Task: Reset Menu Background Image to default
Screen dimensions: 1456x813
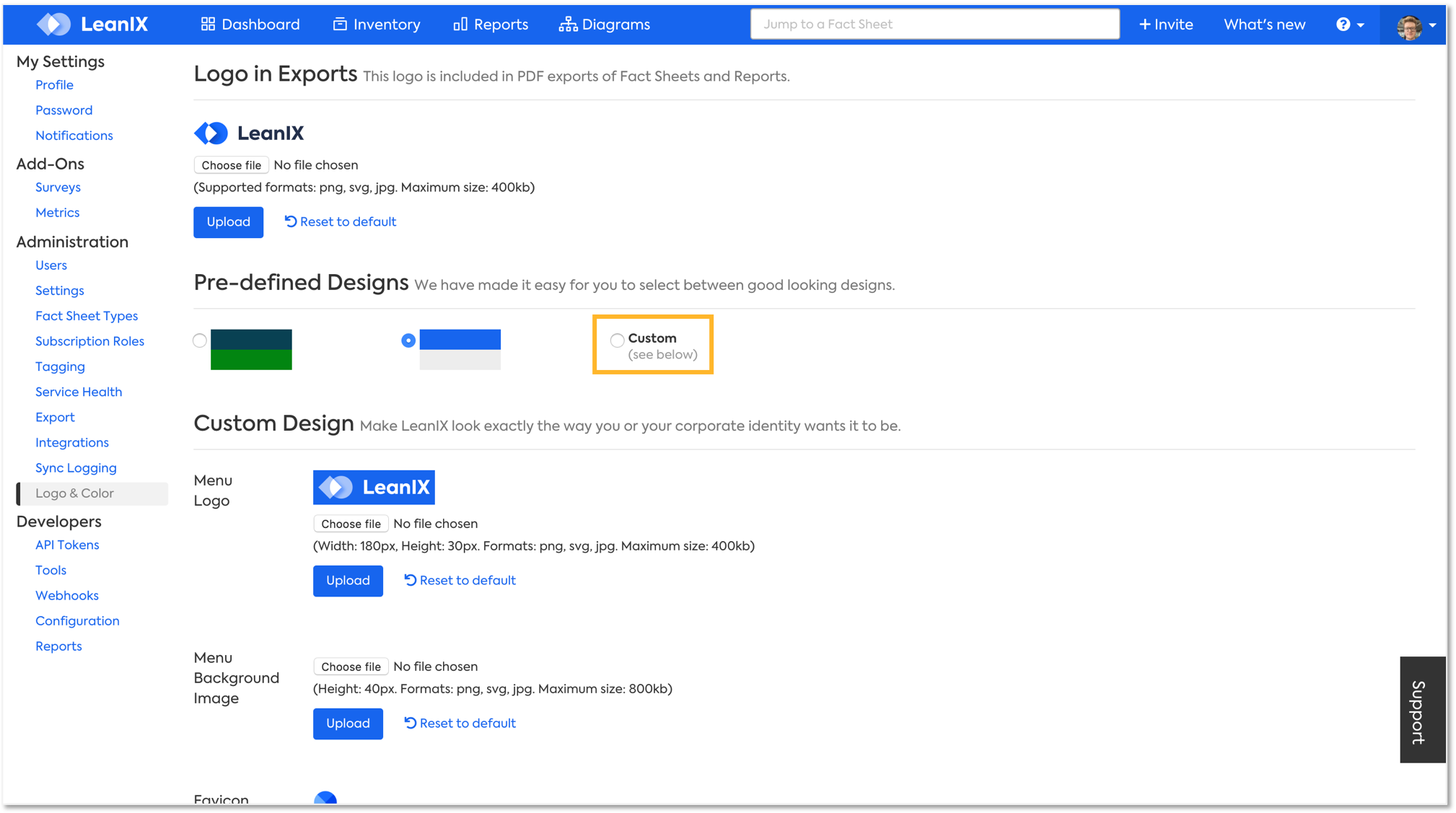Action: pyautogui.click(x=460, y=724)
